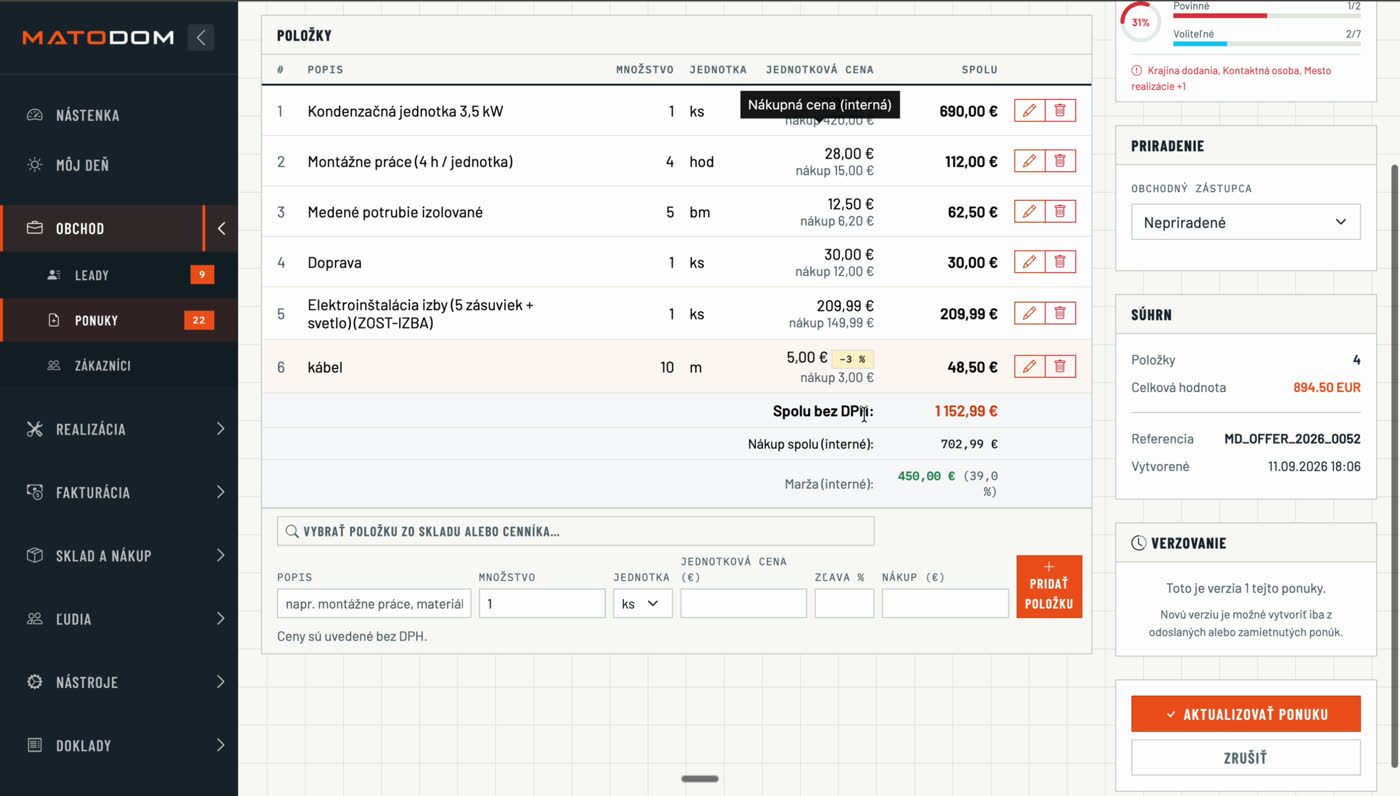
Task: Expand the Nástroje menu section
Action: point(220,682)
